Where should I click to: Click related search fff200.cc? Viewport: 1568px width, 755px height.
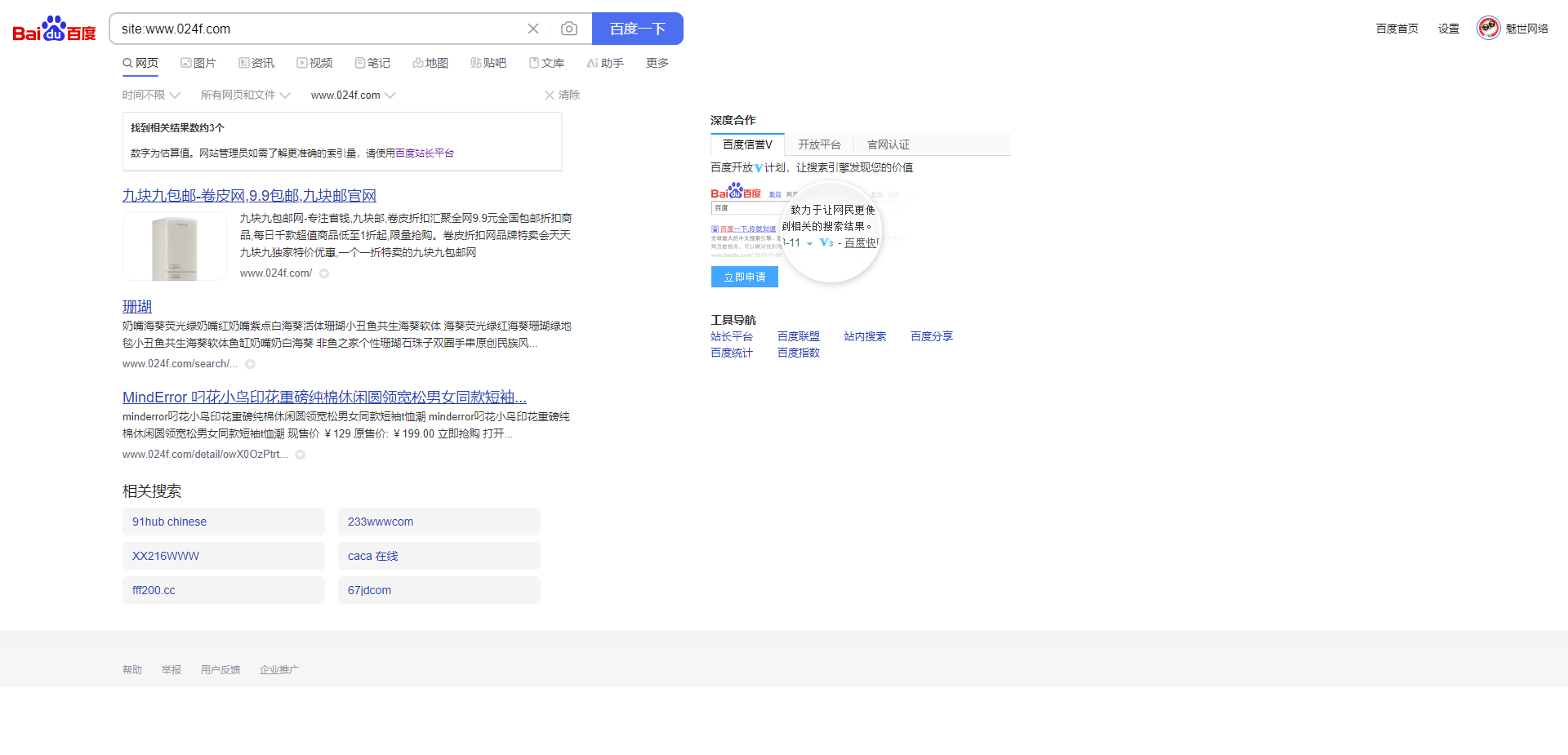(x=224, y=590)
